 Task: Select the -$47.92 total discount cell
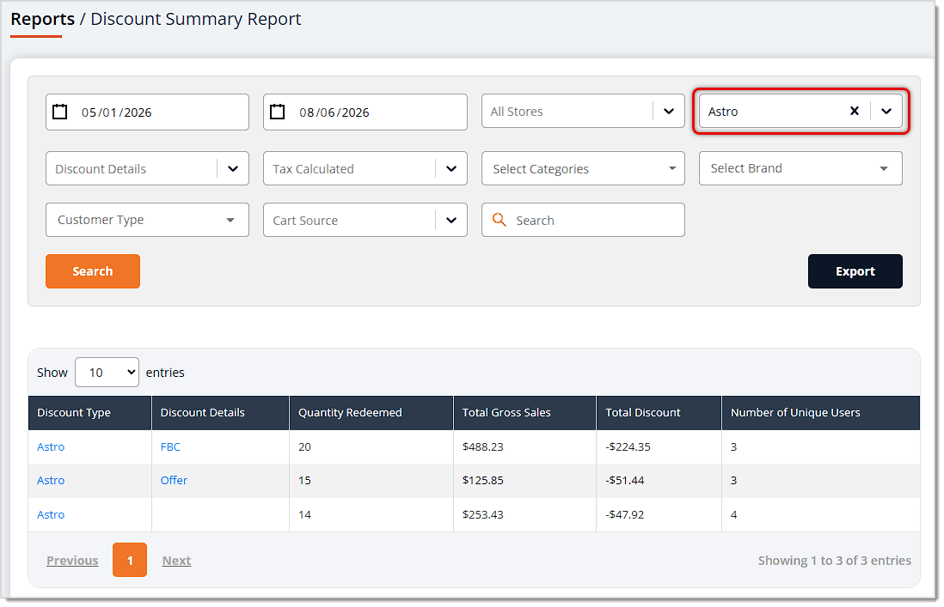tap(659, 515)
